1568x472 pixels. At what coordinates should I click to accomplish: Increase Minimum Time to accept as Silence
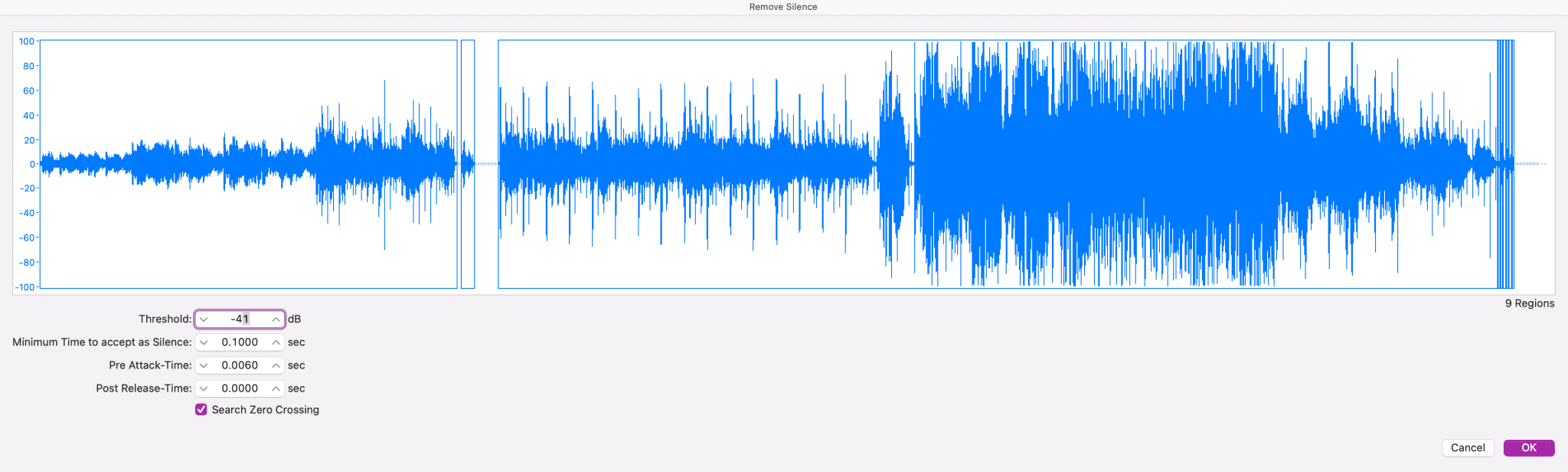(276, 343)
